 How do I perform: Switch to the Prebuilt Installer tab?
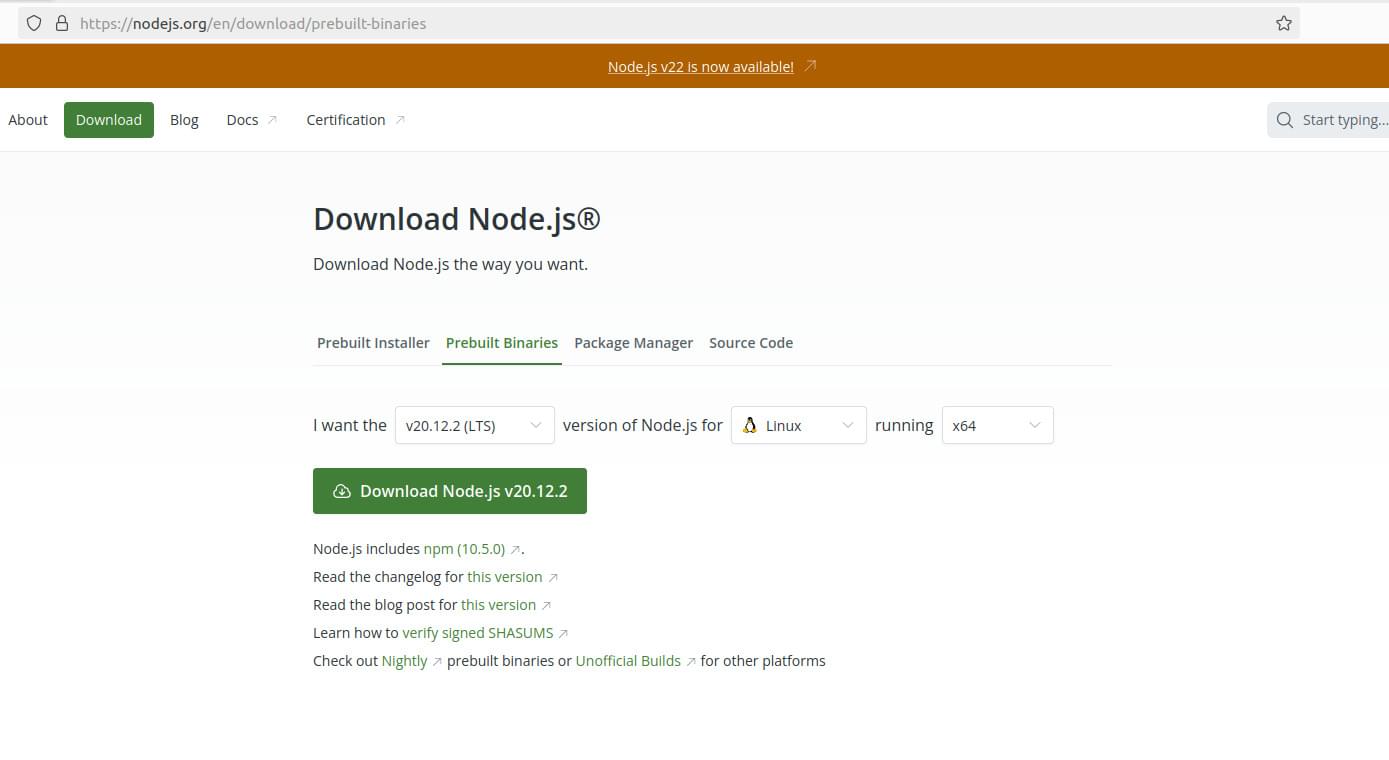pos(373,342)
